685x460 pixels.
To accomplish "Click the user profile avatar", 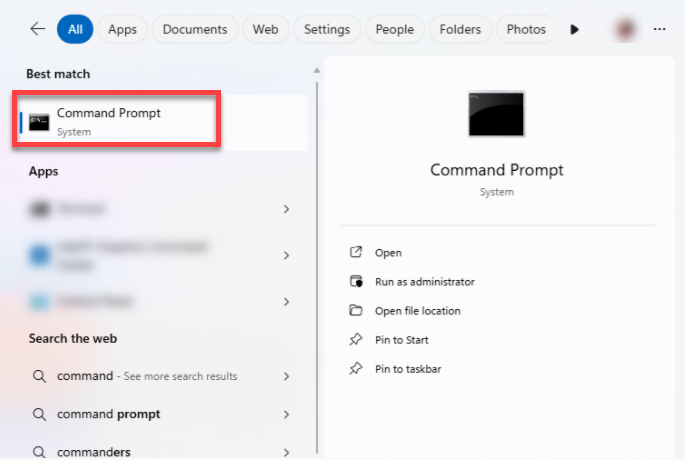I will coord(627,29).
